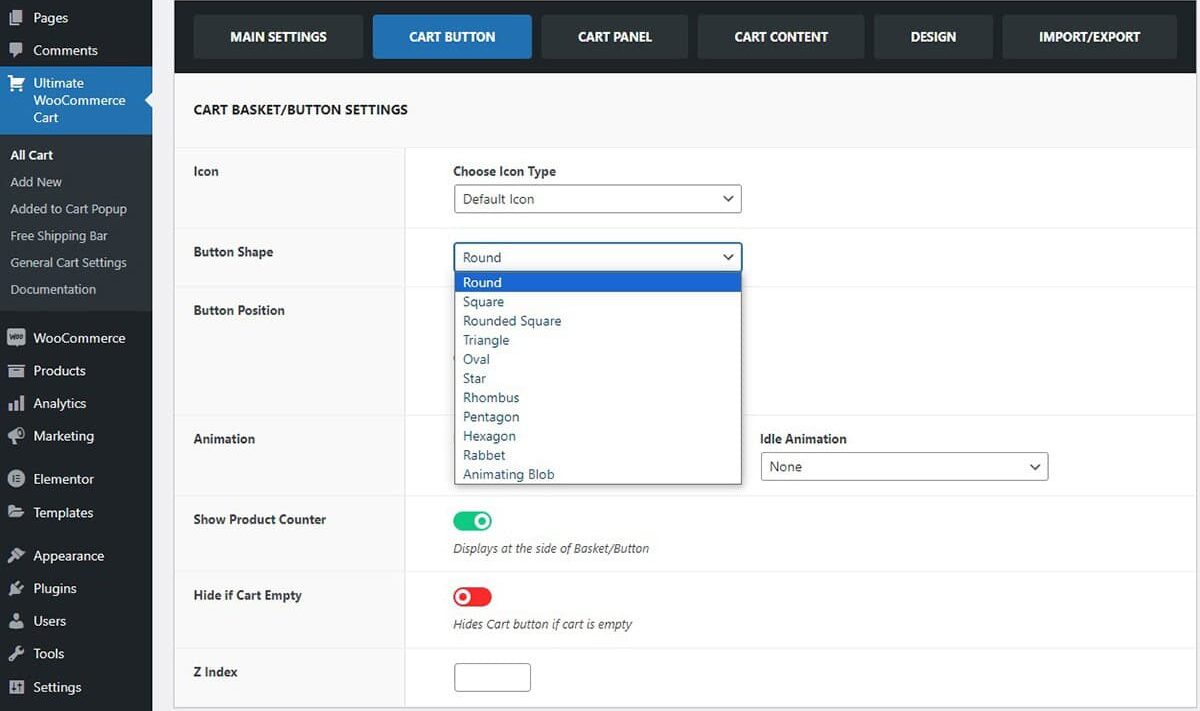This screenshot has height=711, width=1200.
Task: Go to the Design tab
Action: [933, 37]
